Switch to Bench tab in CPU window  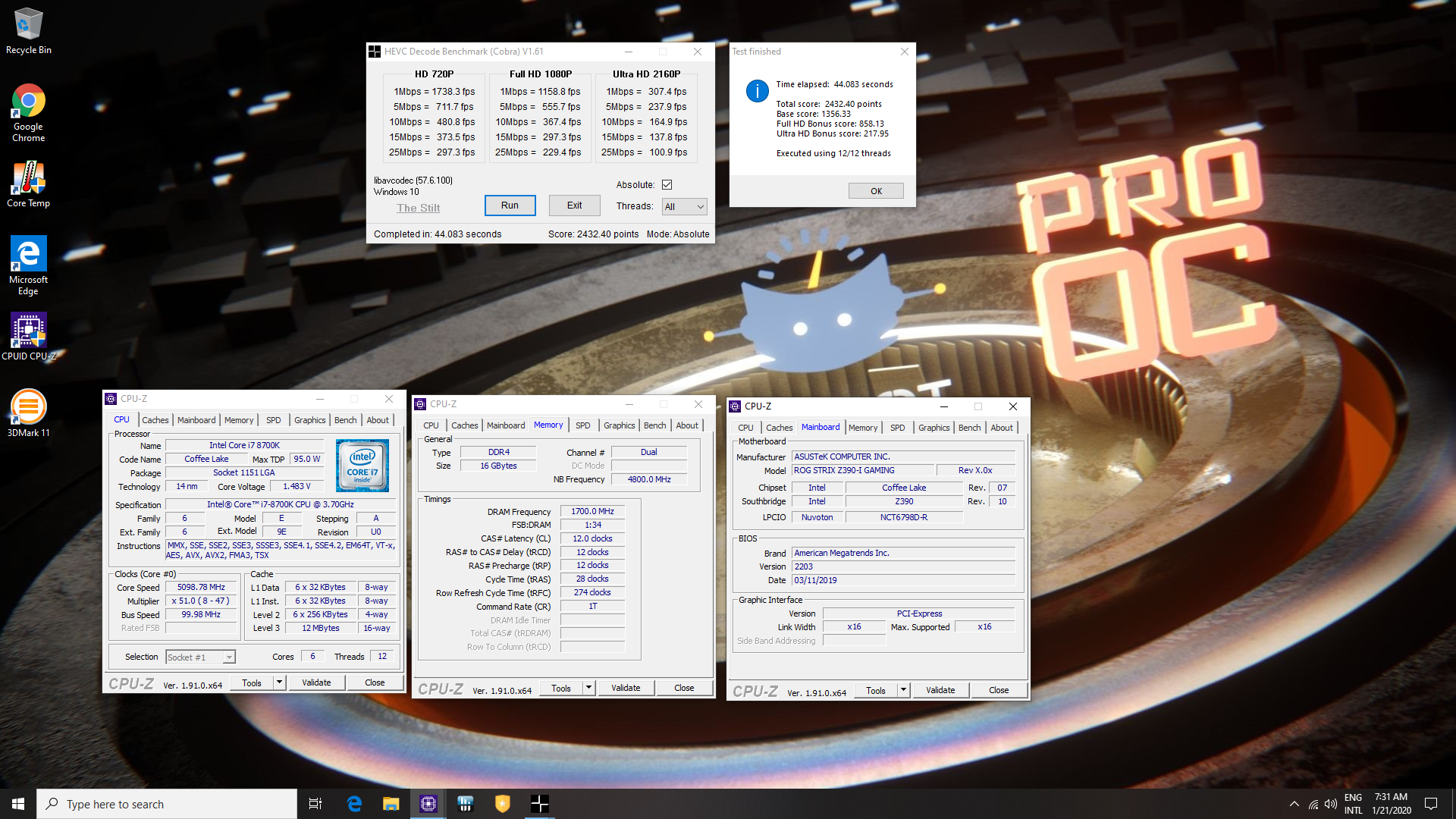pyautogui.click(x=345, y=420)
